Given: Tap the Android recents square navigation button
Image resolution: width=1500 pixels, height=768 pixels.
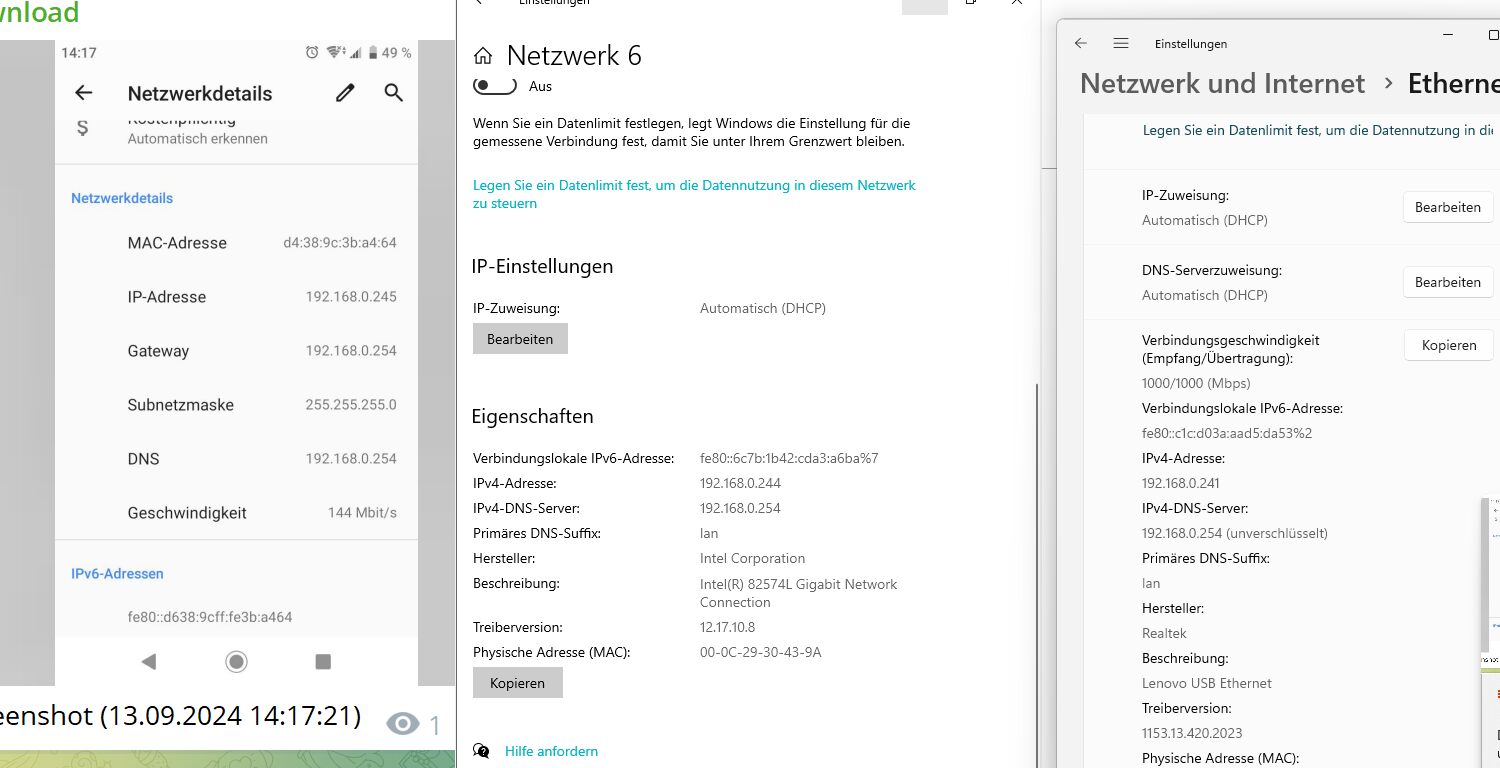Looking at the screenshot, I should 323,661.
